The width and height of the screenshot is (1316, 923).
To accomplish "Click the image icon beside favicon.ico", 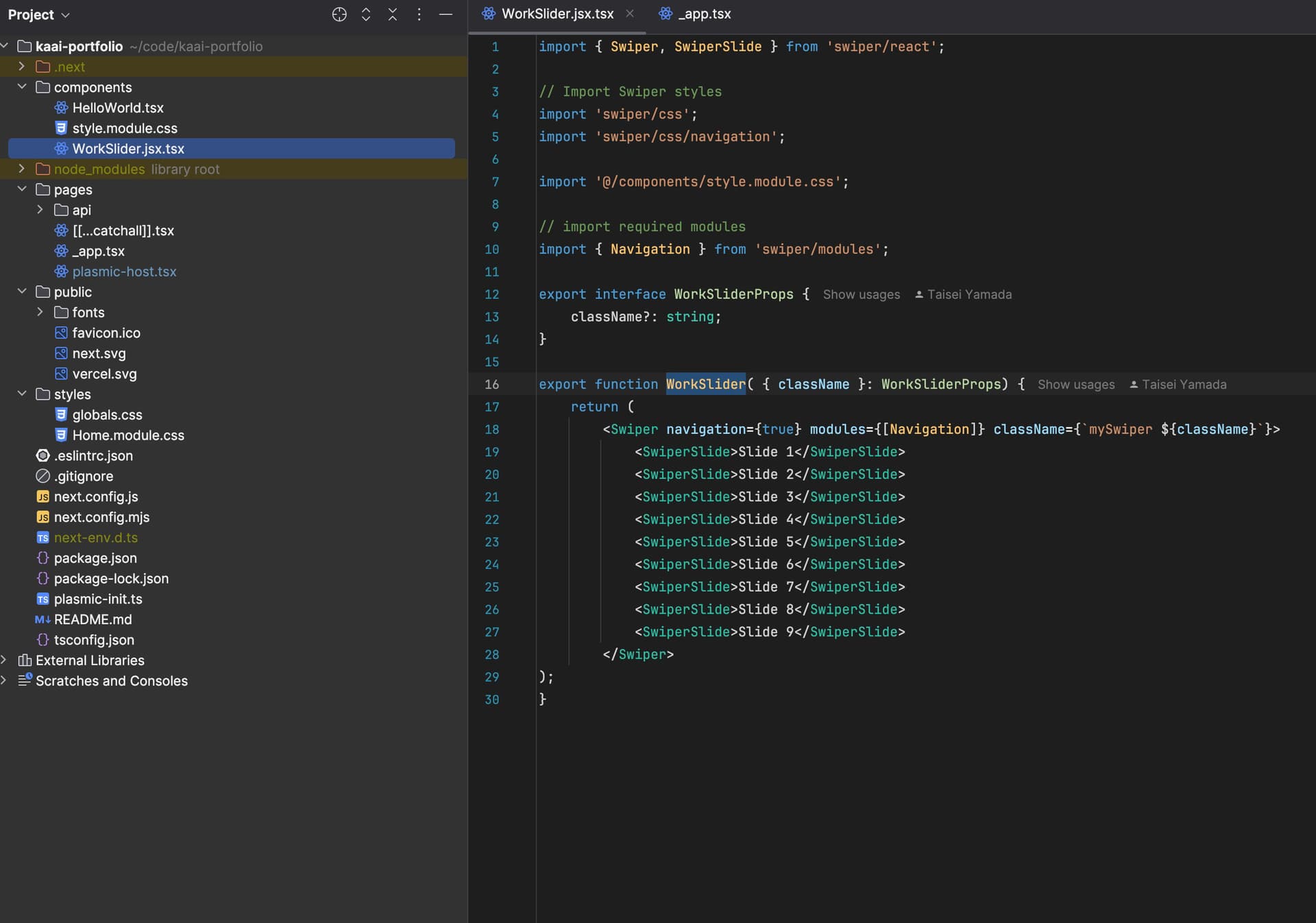I will tap(61, 333).
